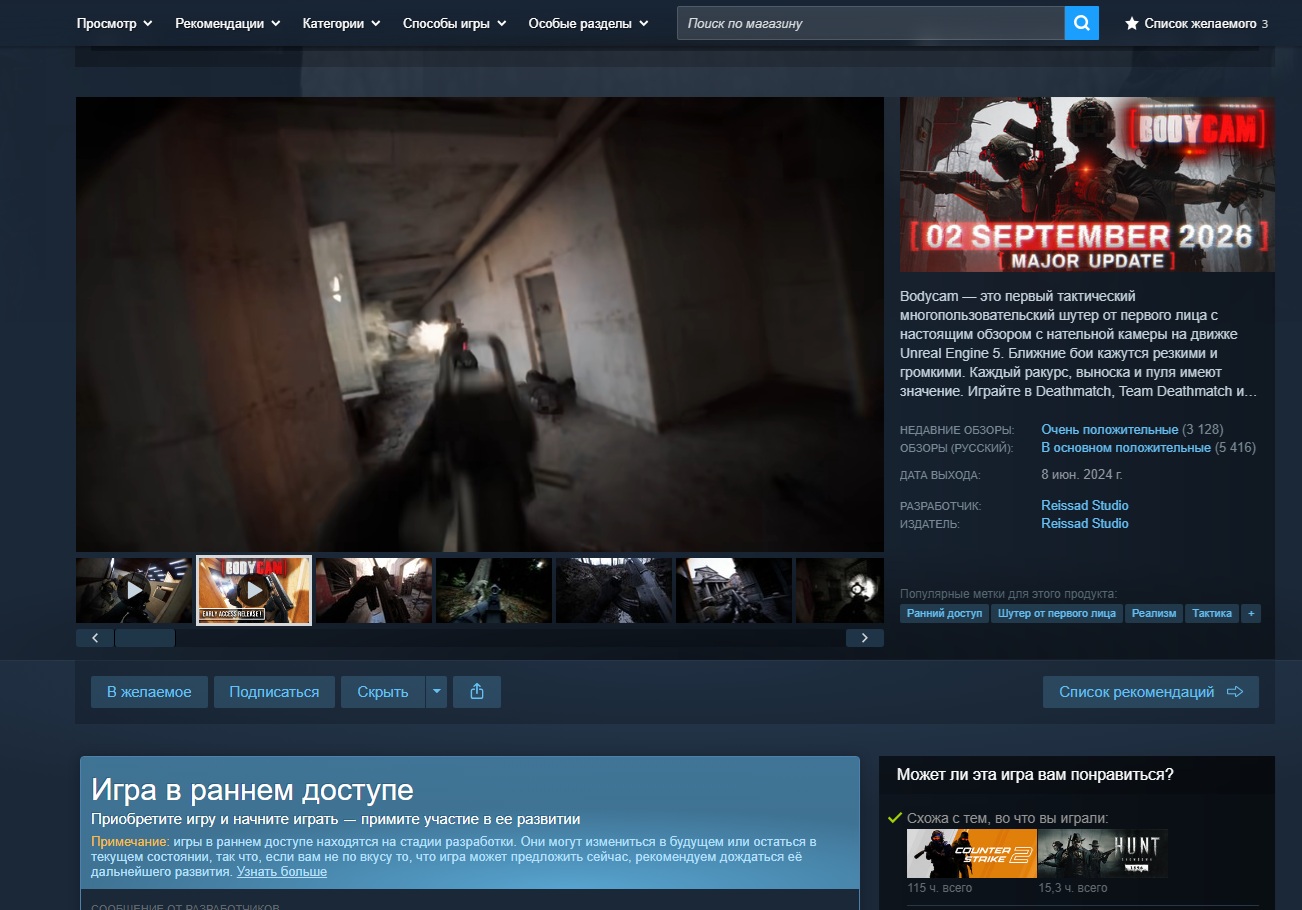This screenshot has width=1302, height=910.
Task: Click the Скрыть button
Action: pos(383,692)
